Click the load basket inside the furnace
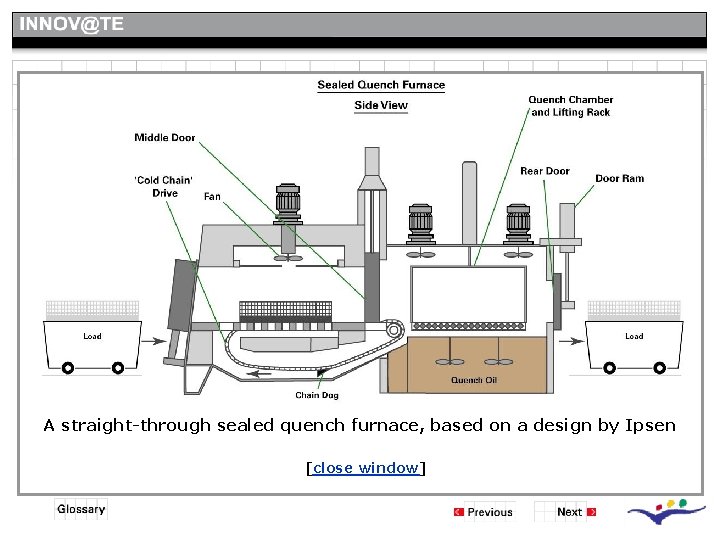Viewport: 720px width, 540px height. [286, 312]
